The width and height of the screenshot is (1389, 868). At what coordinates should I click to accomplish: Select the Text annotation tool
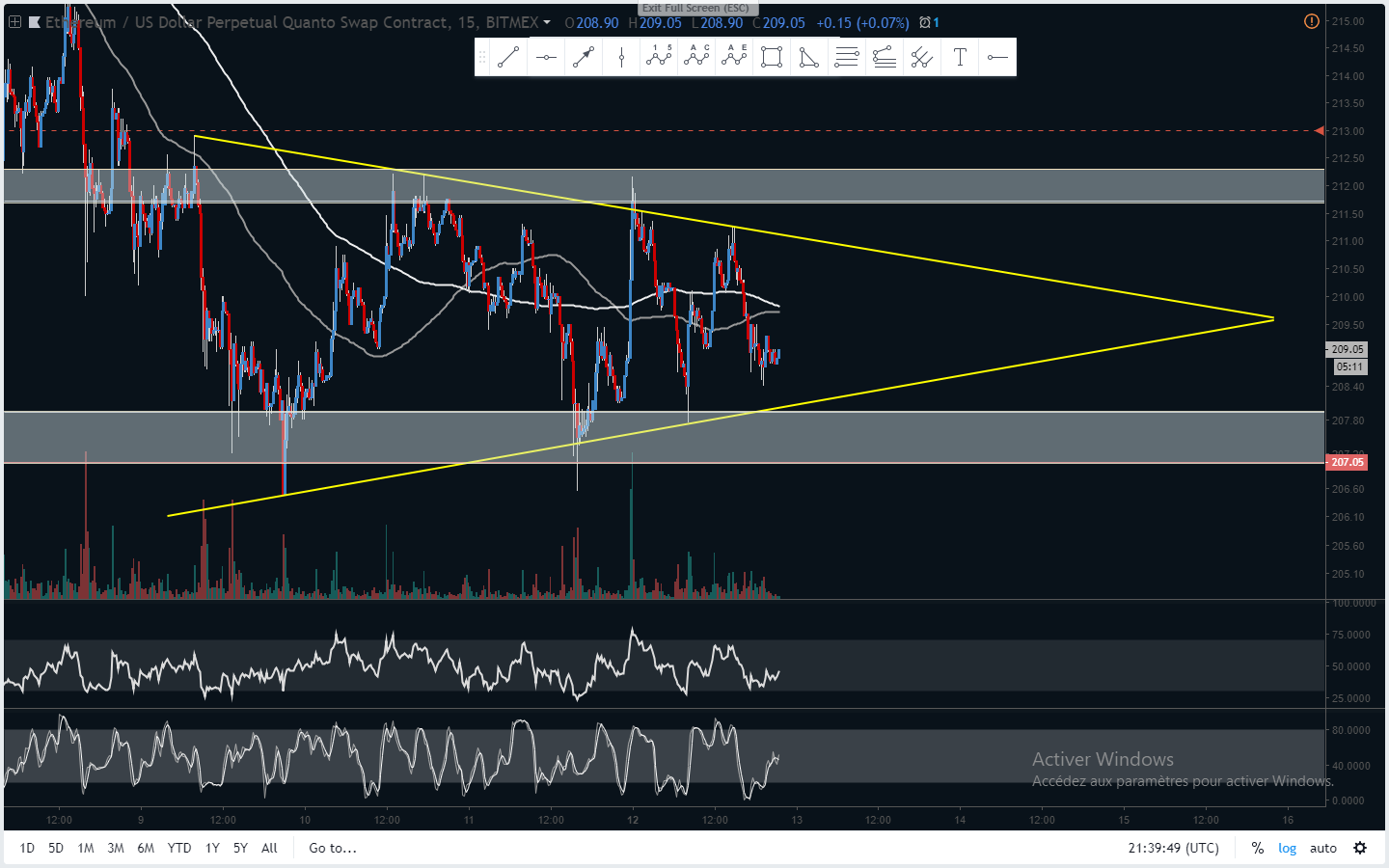click(x=960, y=58)
